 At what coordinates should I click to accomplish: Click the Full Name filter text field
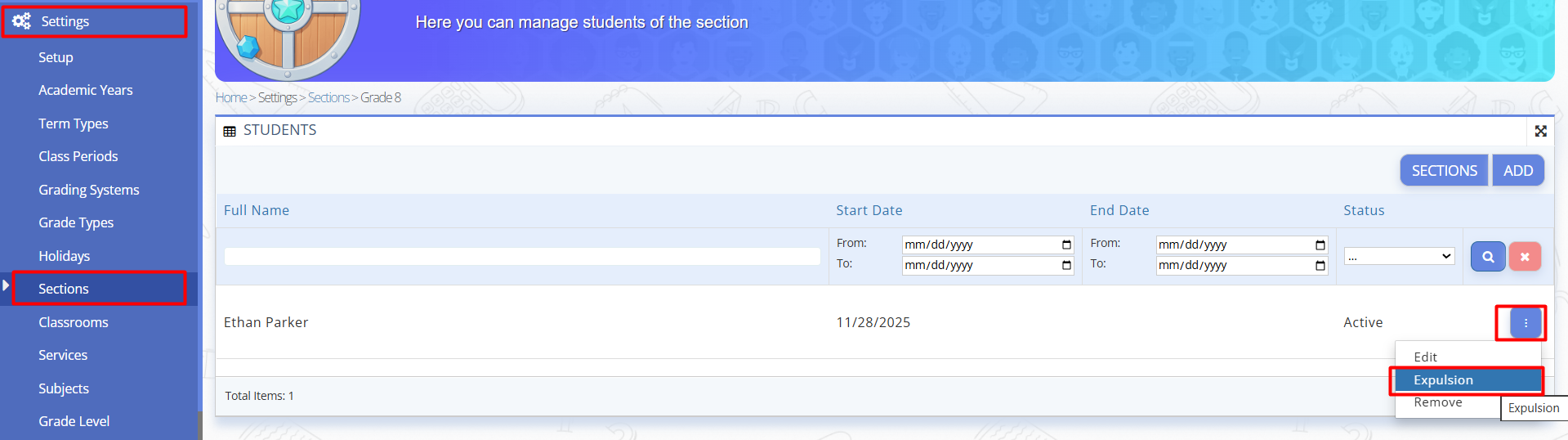(x=522, y=257)
